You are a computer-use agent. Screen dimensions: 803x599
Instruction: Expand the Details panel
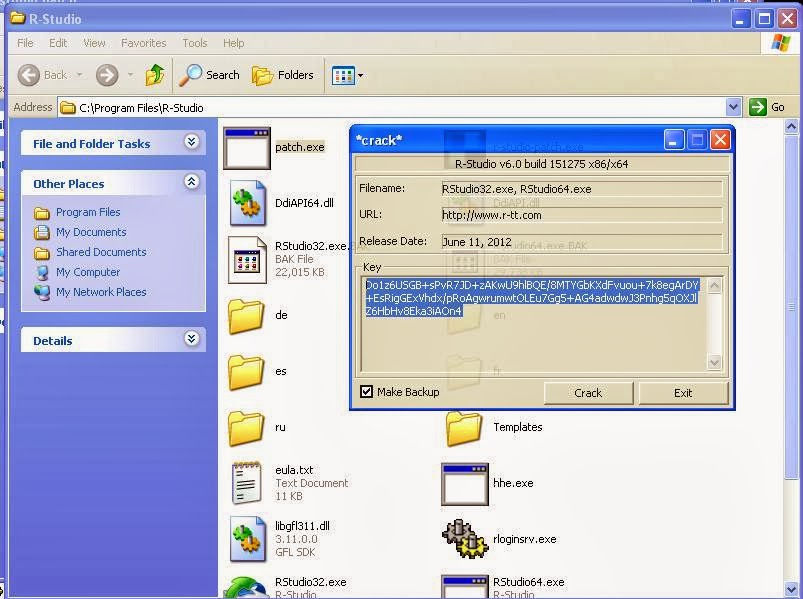click(x=192, y=339)
